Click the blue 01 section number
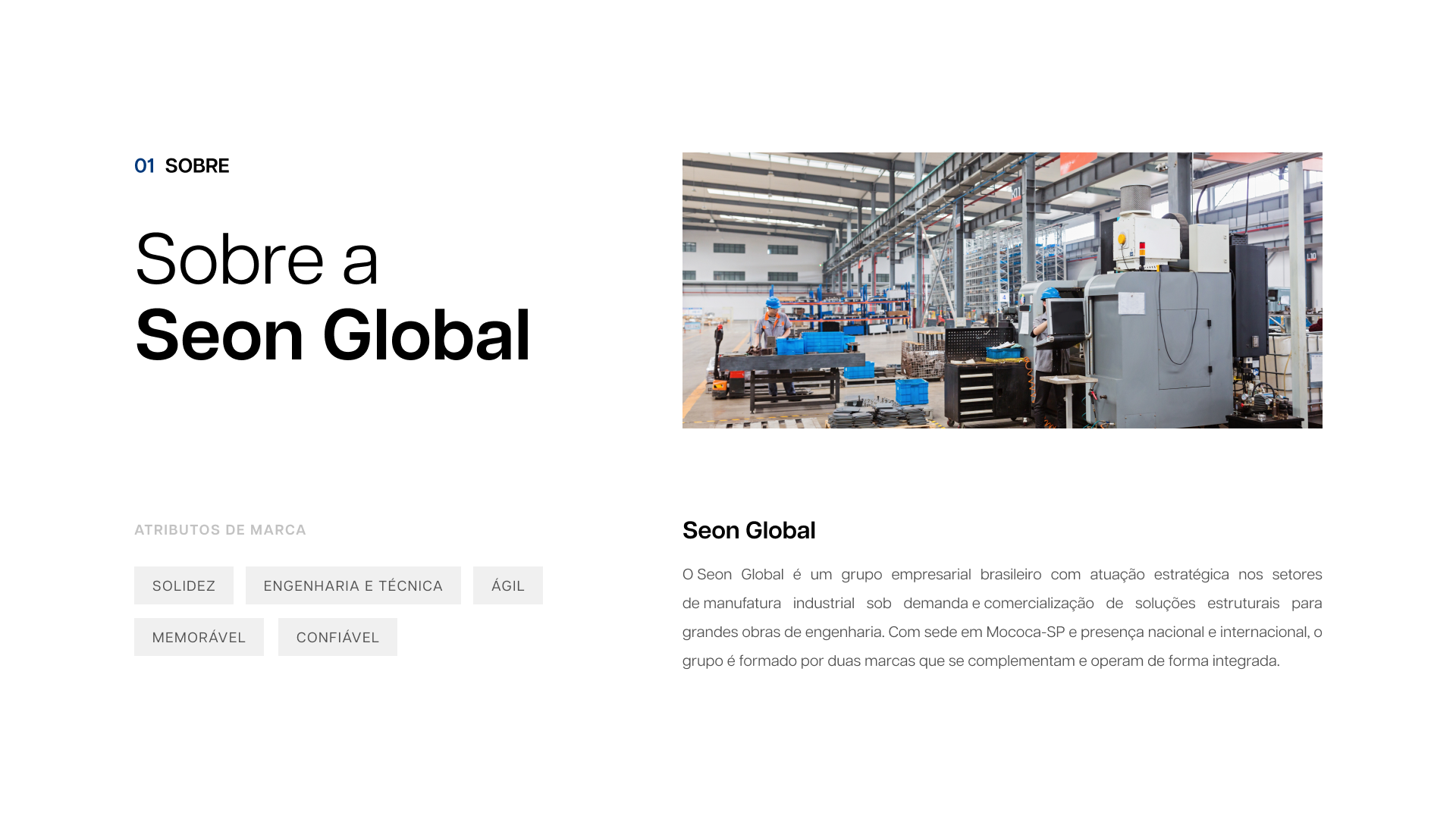The width and height of the screenshot is (1456, 819). click(x=144, y=166)
